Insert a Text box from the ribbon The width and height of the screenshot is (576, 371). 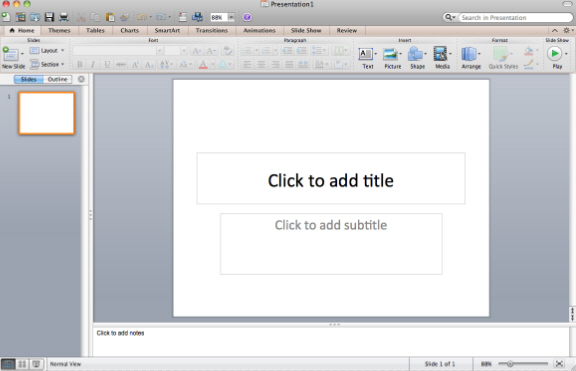[x=366, y=54]
